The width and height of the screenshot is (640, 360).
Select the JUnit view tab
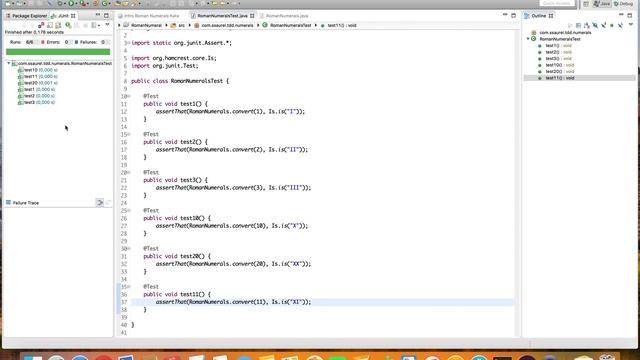(x=63, y=16)
